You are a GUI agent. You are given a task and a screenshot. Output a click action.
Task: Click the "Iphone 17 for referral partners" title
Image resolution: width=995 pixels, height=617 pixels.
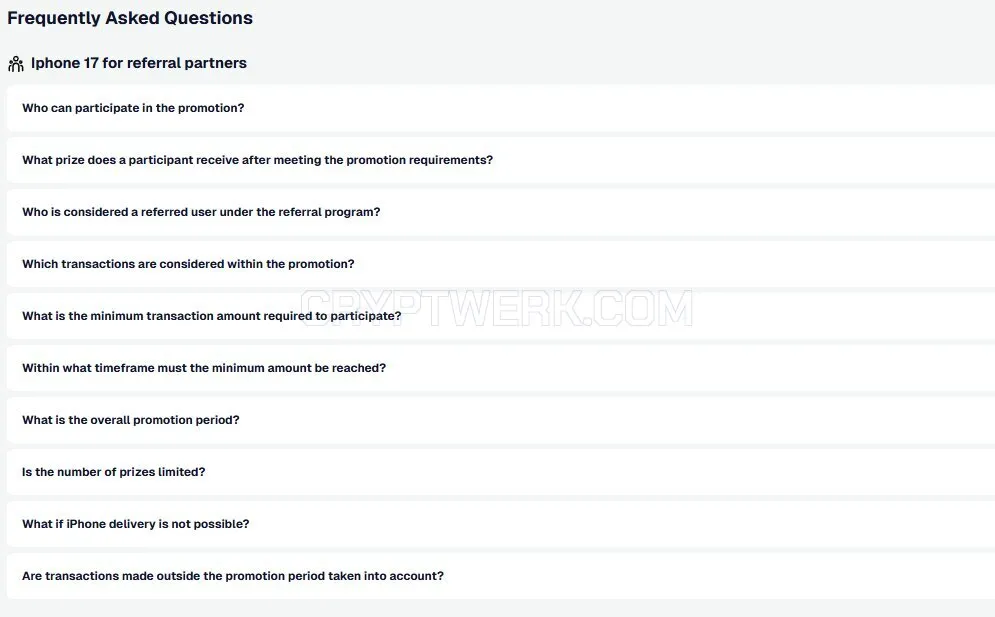pyautogui.click(x=139, y=63)
